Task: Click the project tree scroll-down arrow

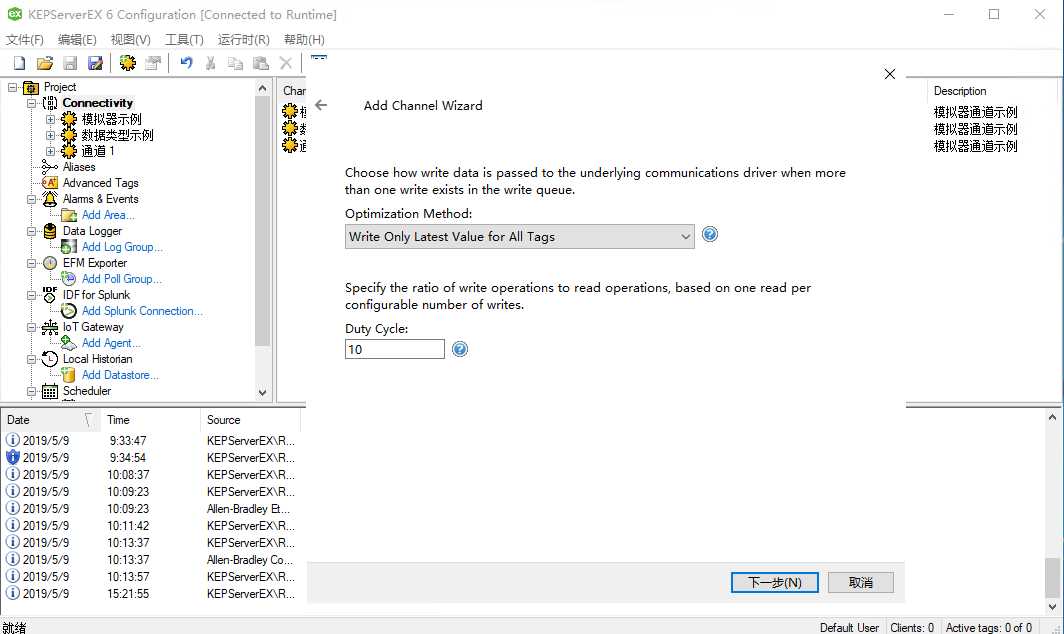Action: click(263, 392)
